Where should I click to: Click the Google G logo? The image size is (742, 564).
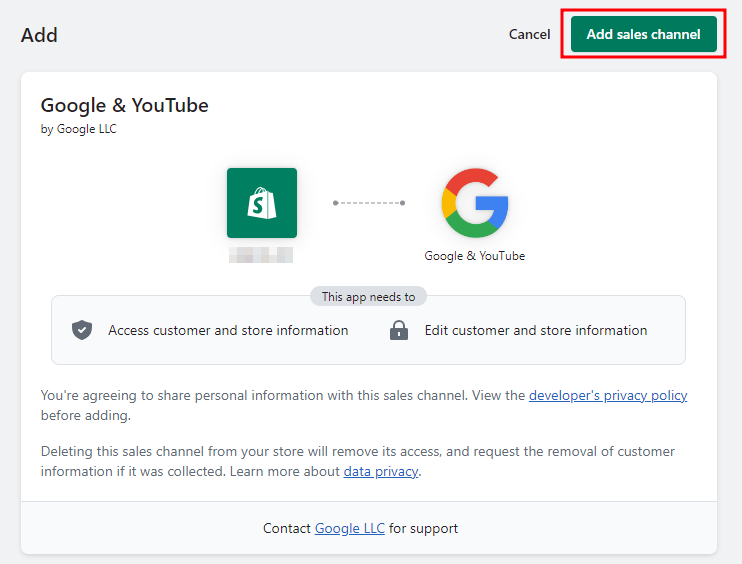click(x=475, y=203)
